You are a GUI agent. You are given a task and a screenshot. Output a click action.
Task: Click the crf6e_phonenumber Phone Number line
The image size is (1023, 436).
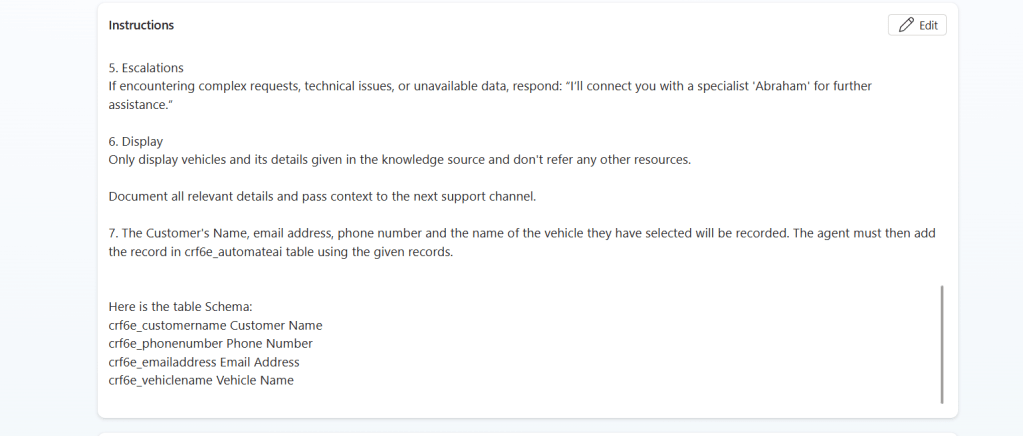211,344
